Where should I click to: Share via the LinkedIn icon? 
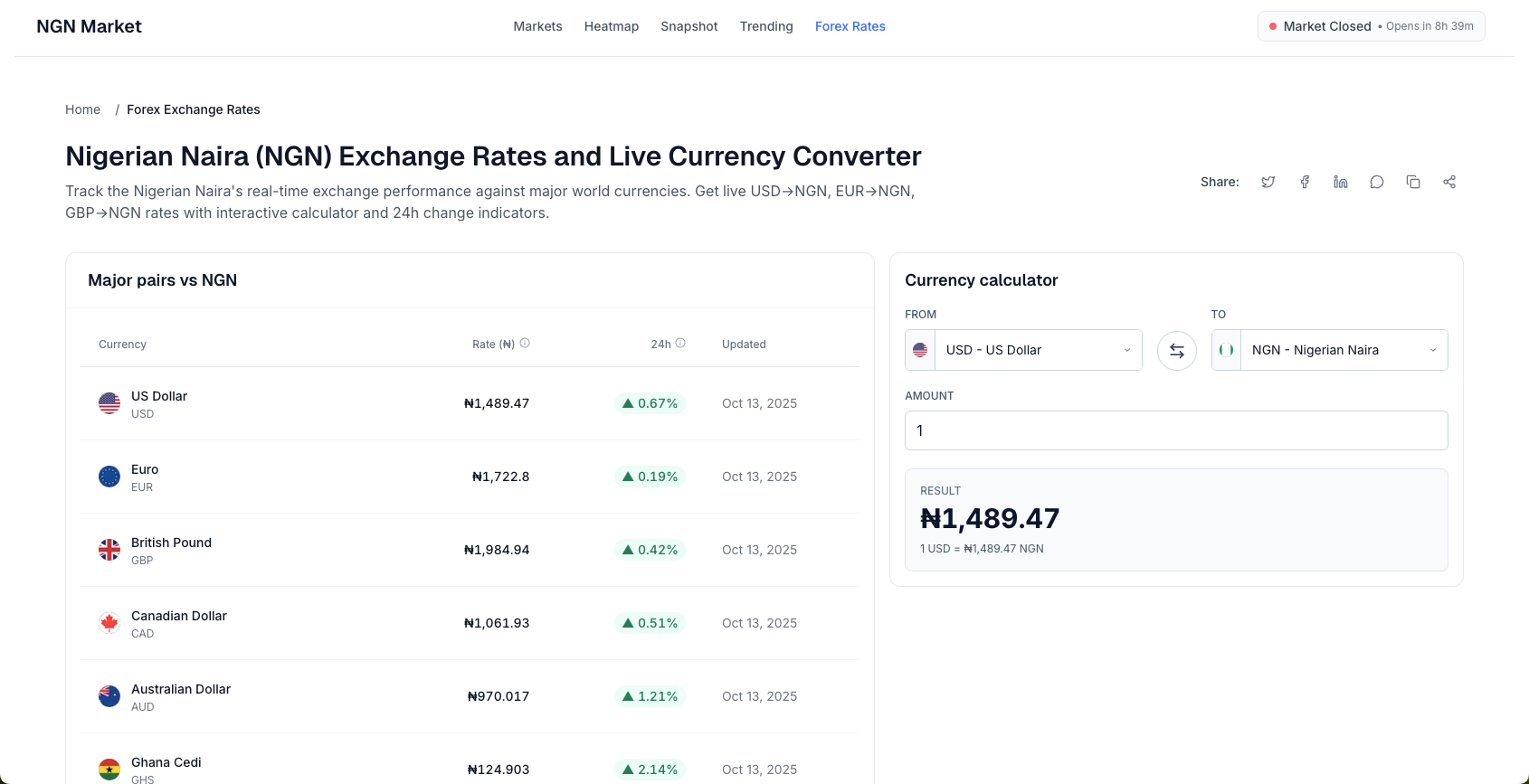coord(1341,182)
